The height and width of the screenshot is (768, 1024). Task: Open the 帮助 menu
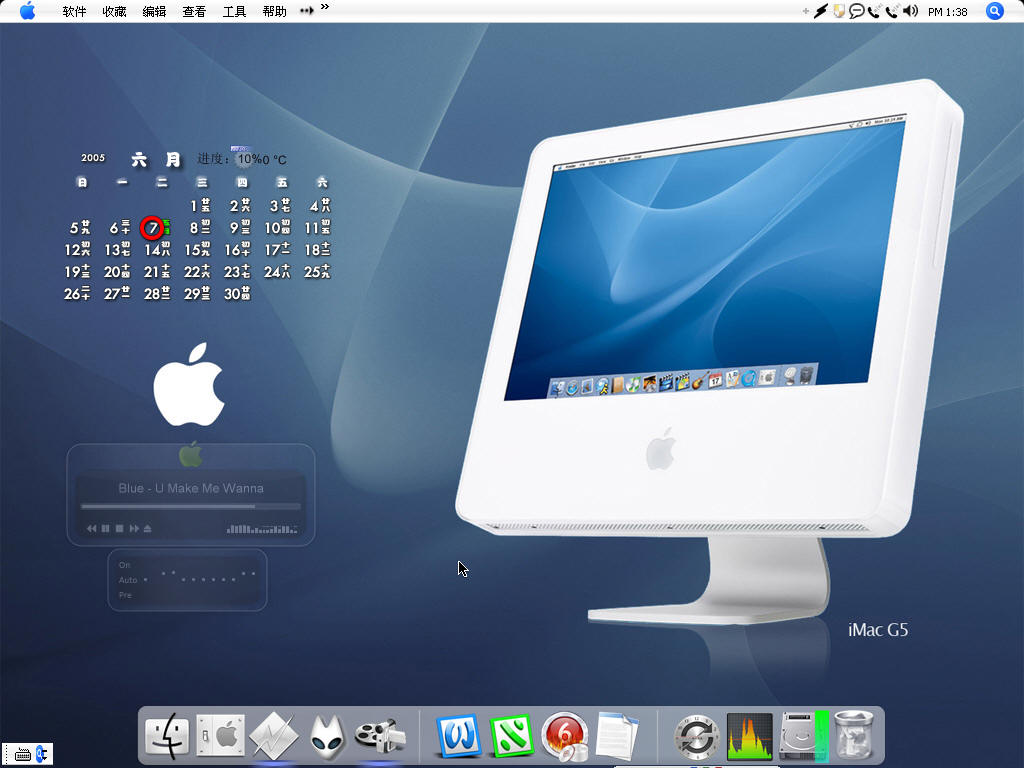[x=274, y=11]
